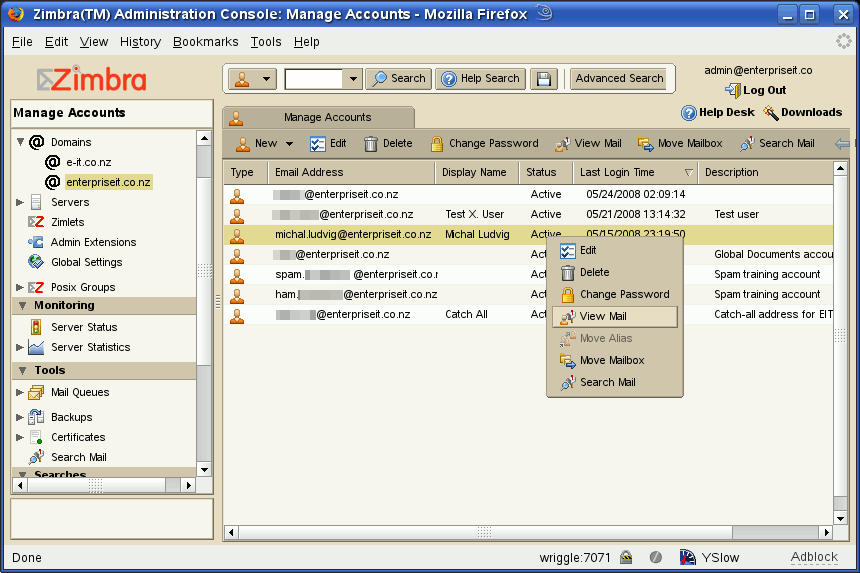This screenshot has height=573, width=860.
Task: Choose Search Mail in the context menu
Action: pos(615,382)
